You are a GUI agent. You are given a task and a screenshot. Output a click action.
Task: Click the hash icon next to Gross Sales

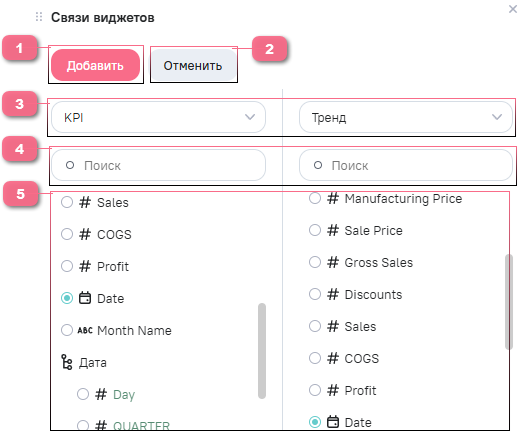click(x=333, y=262)
